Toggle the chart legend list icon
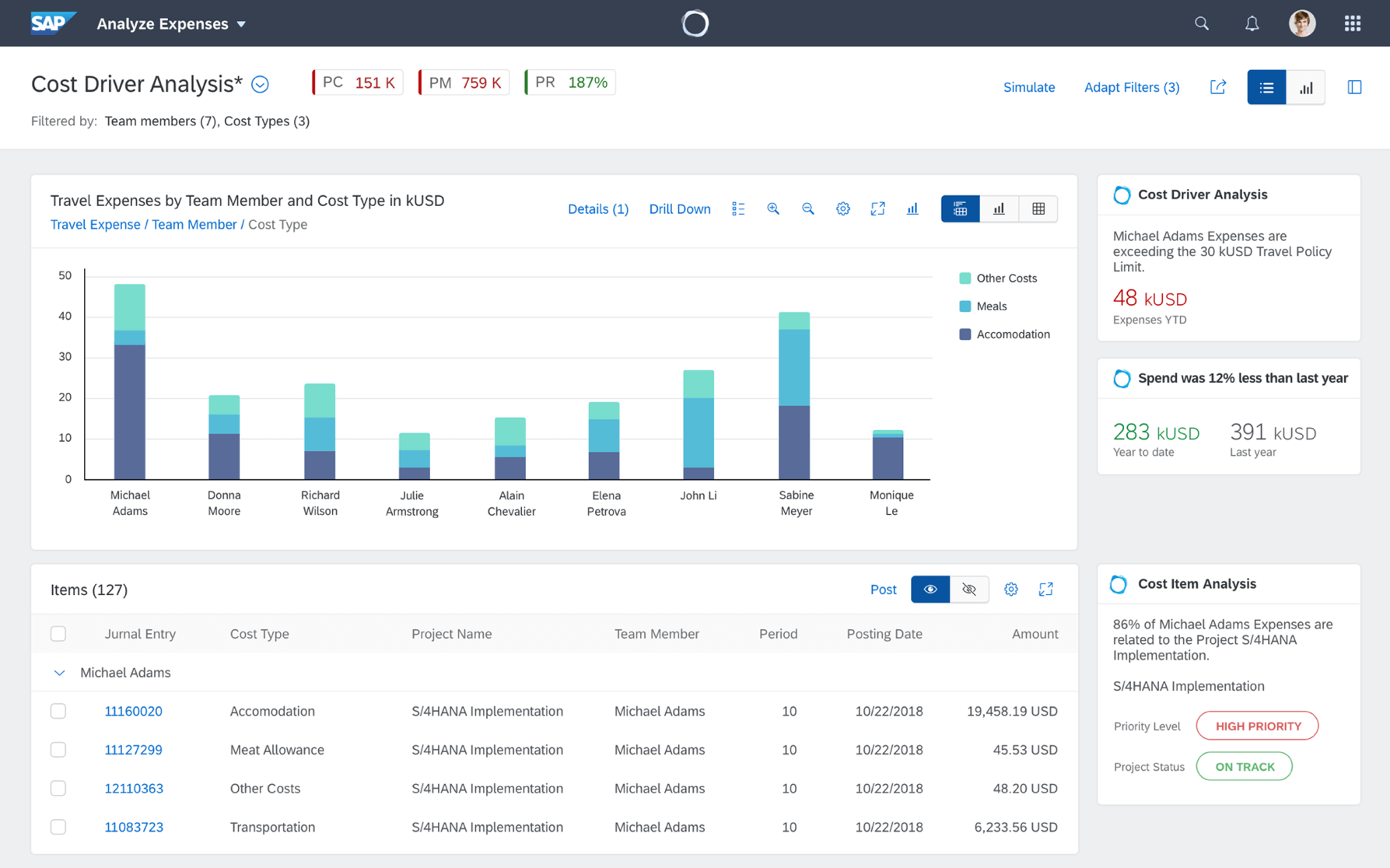 coord(738,208)
